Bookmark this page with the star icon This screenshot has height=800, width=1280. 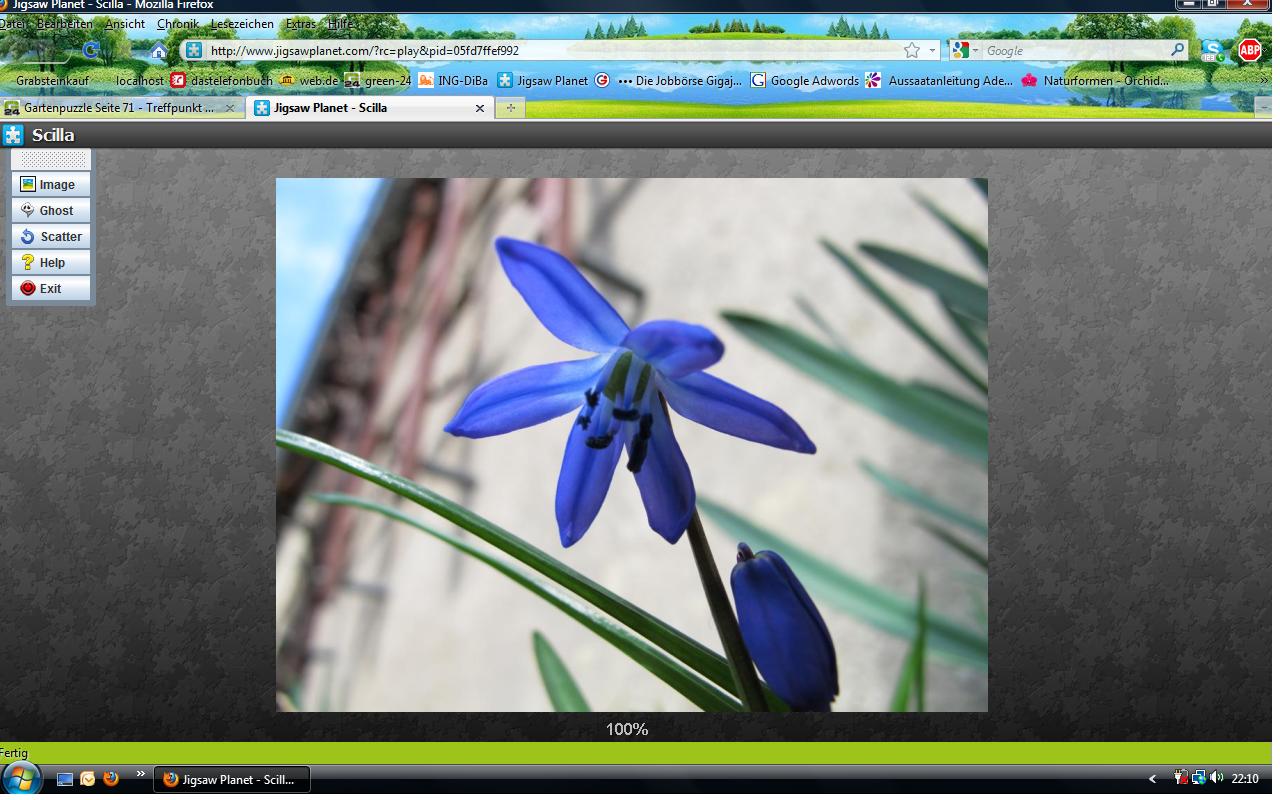point(911,51)
